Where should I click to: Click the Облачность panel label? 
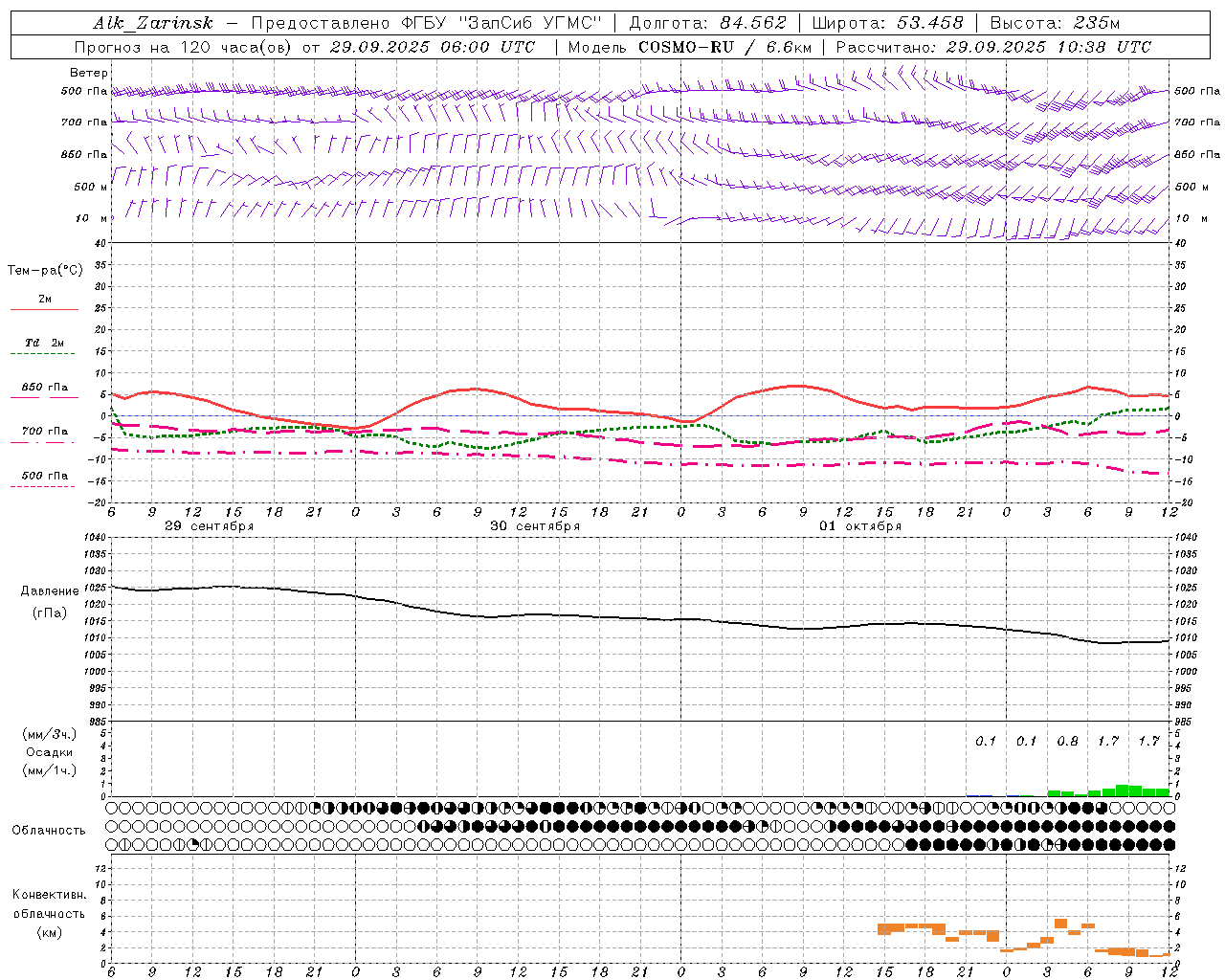point(49,830)
